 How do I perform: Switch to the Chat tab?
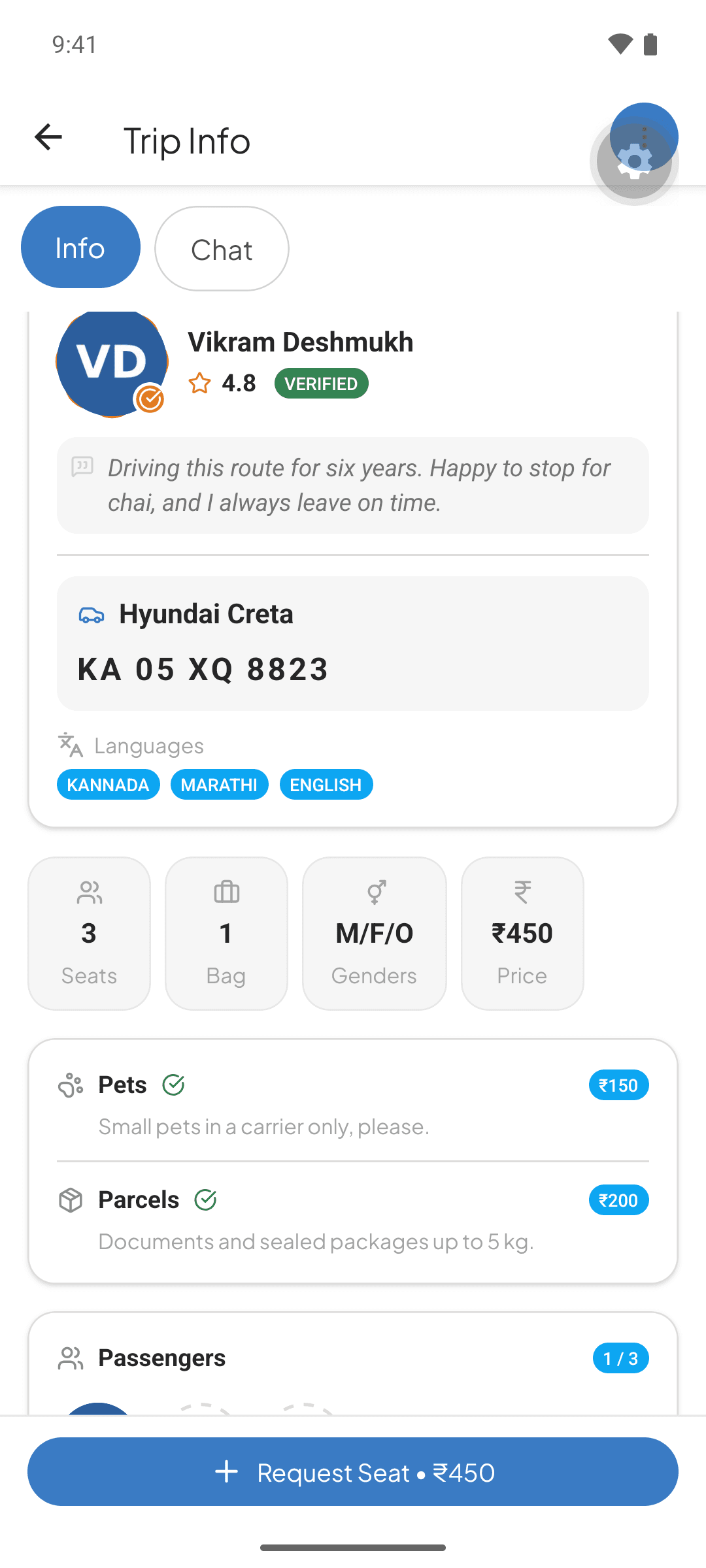[222, 249]
